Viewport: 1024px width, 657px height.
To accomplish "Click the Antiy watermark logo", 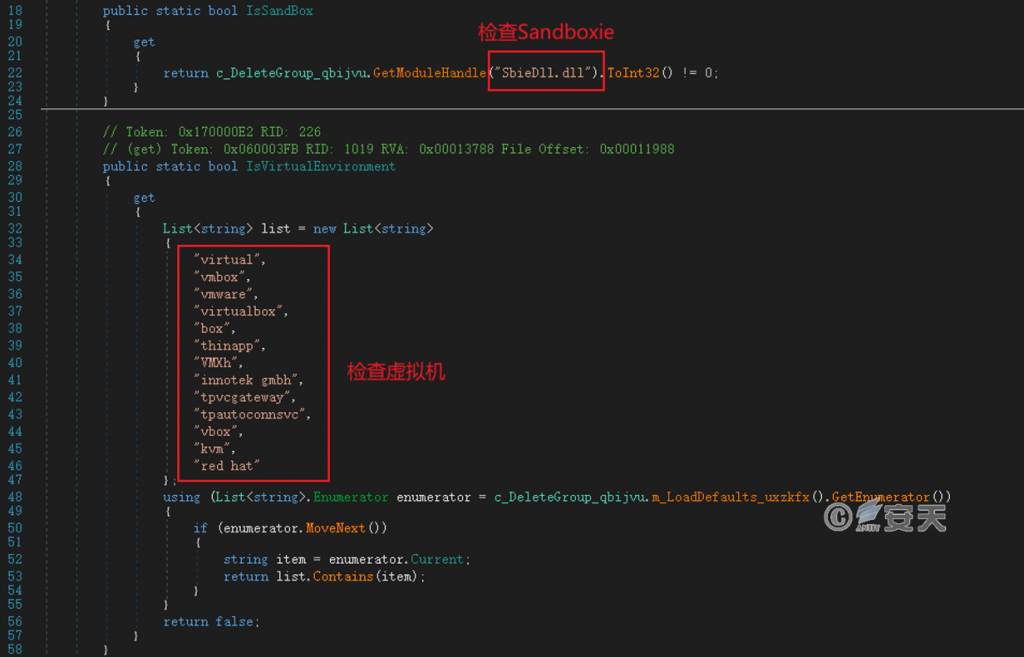I will [x=884, y=516].
